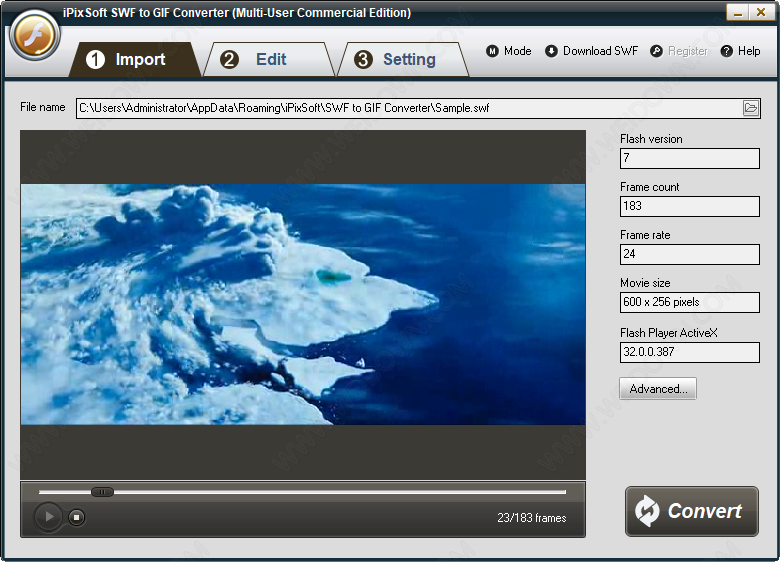Click the Flash Player ActiveX version field
Image resolution: width=780 pixels, height=562 pixels.
tap(689, 352)
